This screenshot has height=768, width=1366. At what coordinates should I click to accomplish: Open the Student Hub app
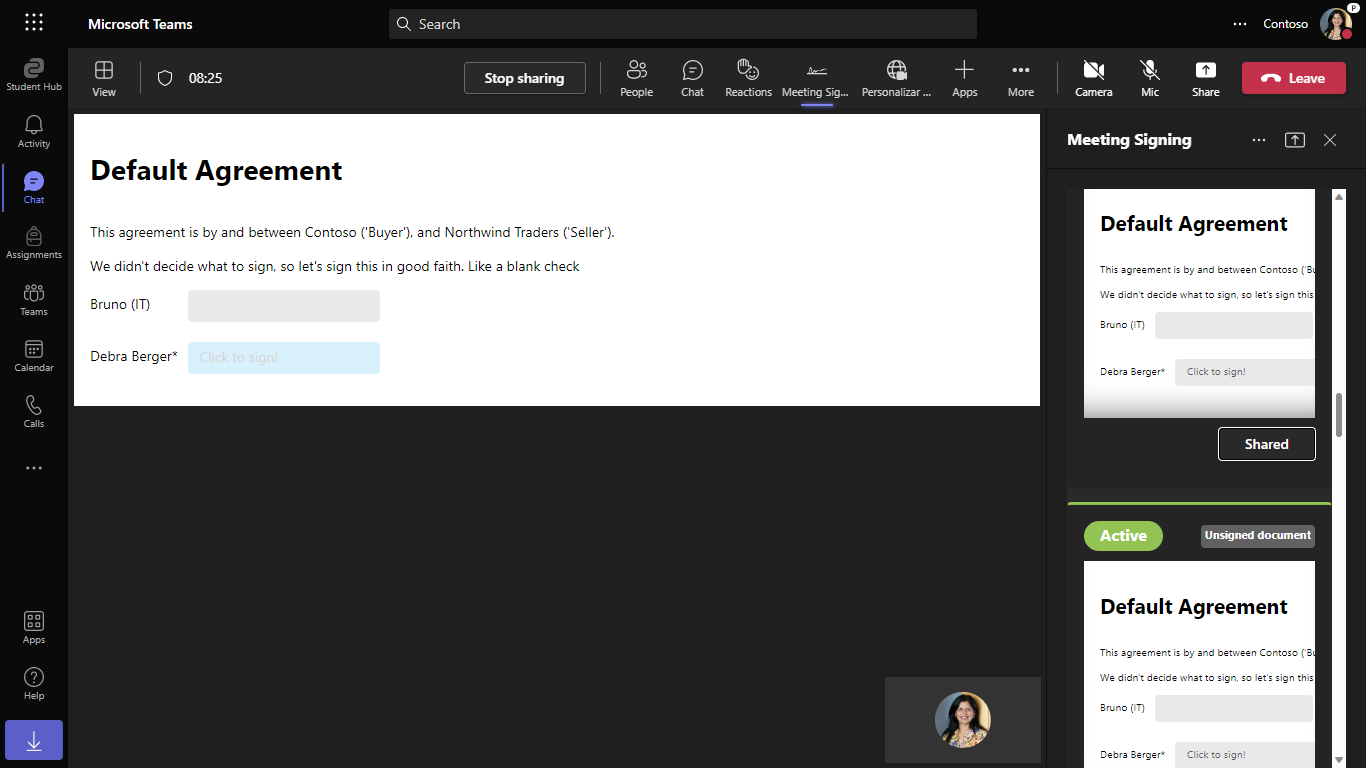tap(33, 73)
